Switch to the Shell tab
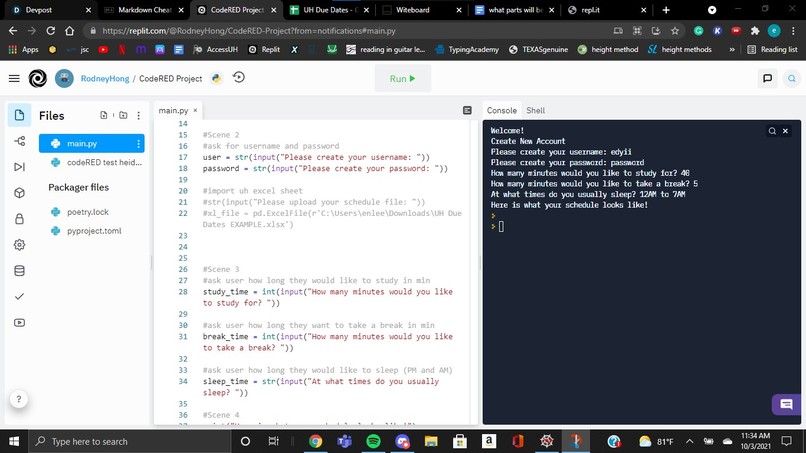Viewport: 806px width, 453px height. (x=536, y=110)
